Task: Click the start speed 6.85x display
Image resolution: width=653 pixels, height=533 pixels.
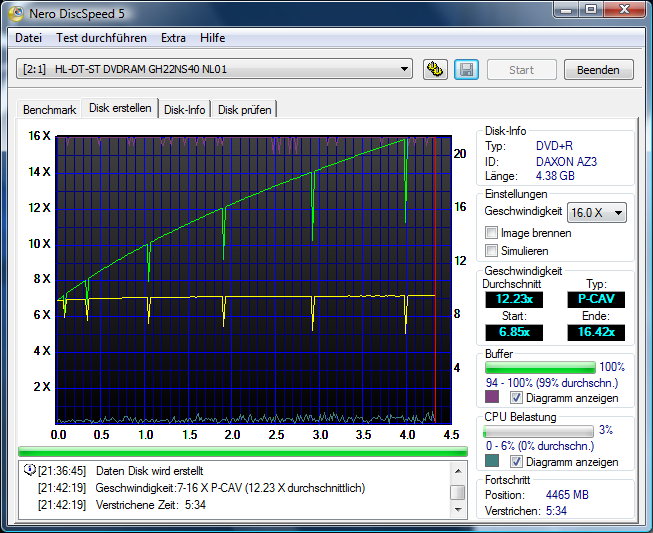Action: (514, 332)
